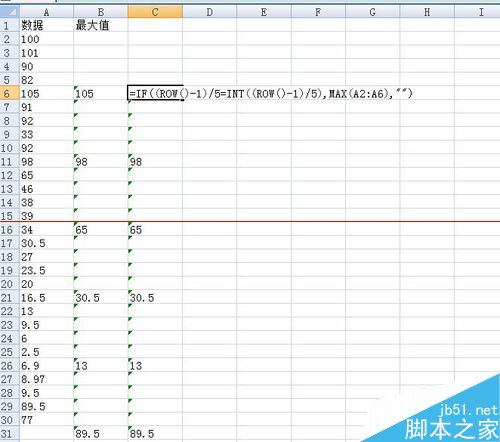
Task: Click cell A1 containing 数据
Action: click(47, 25)
